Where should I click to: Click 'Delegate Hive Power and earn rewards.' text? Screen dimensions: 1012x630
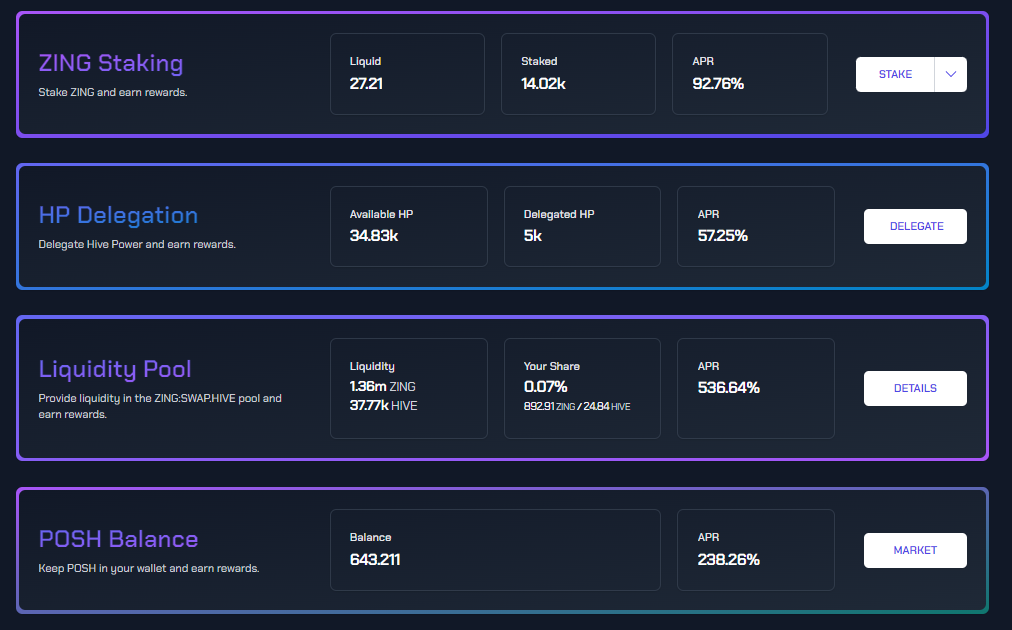pos(137,245)
